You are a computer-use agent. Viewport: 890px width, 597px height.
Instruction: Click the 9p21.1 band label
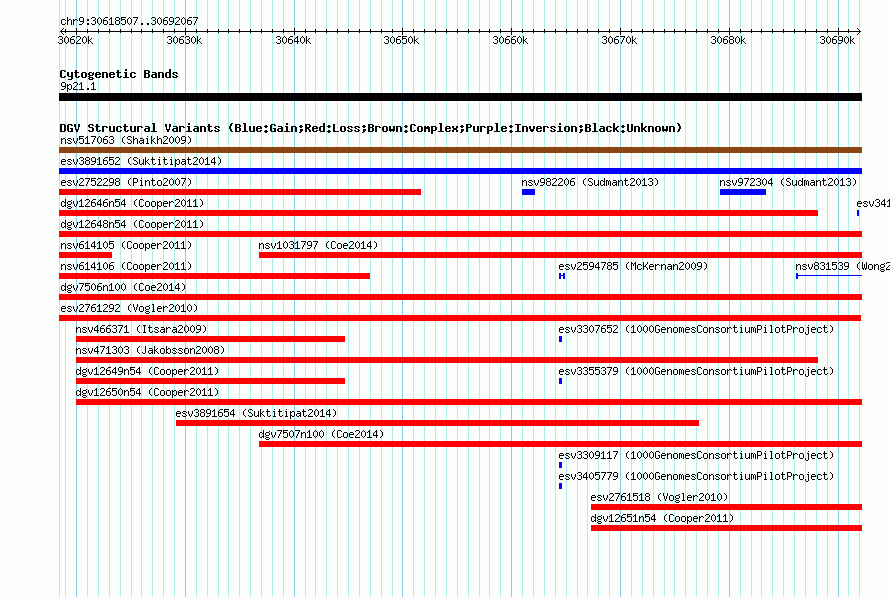click(78, 86)
